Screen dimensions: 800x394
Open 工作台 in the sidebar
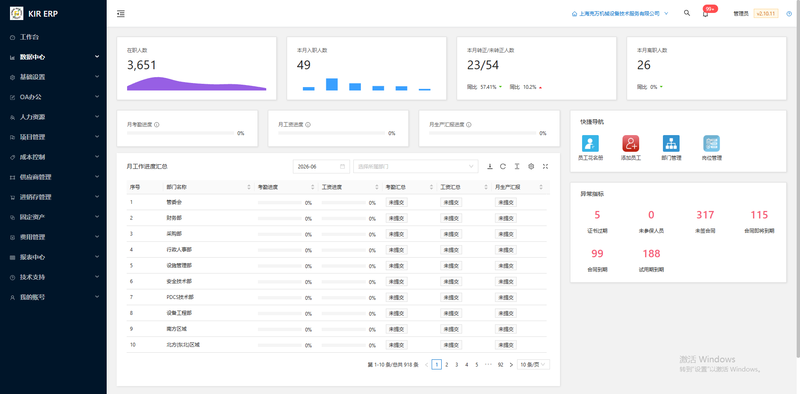(x=54, y=37)
